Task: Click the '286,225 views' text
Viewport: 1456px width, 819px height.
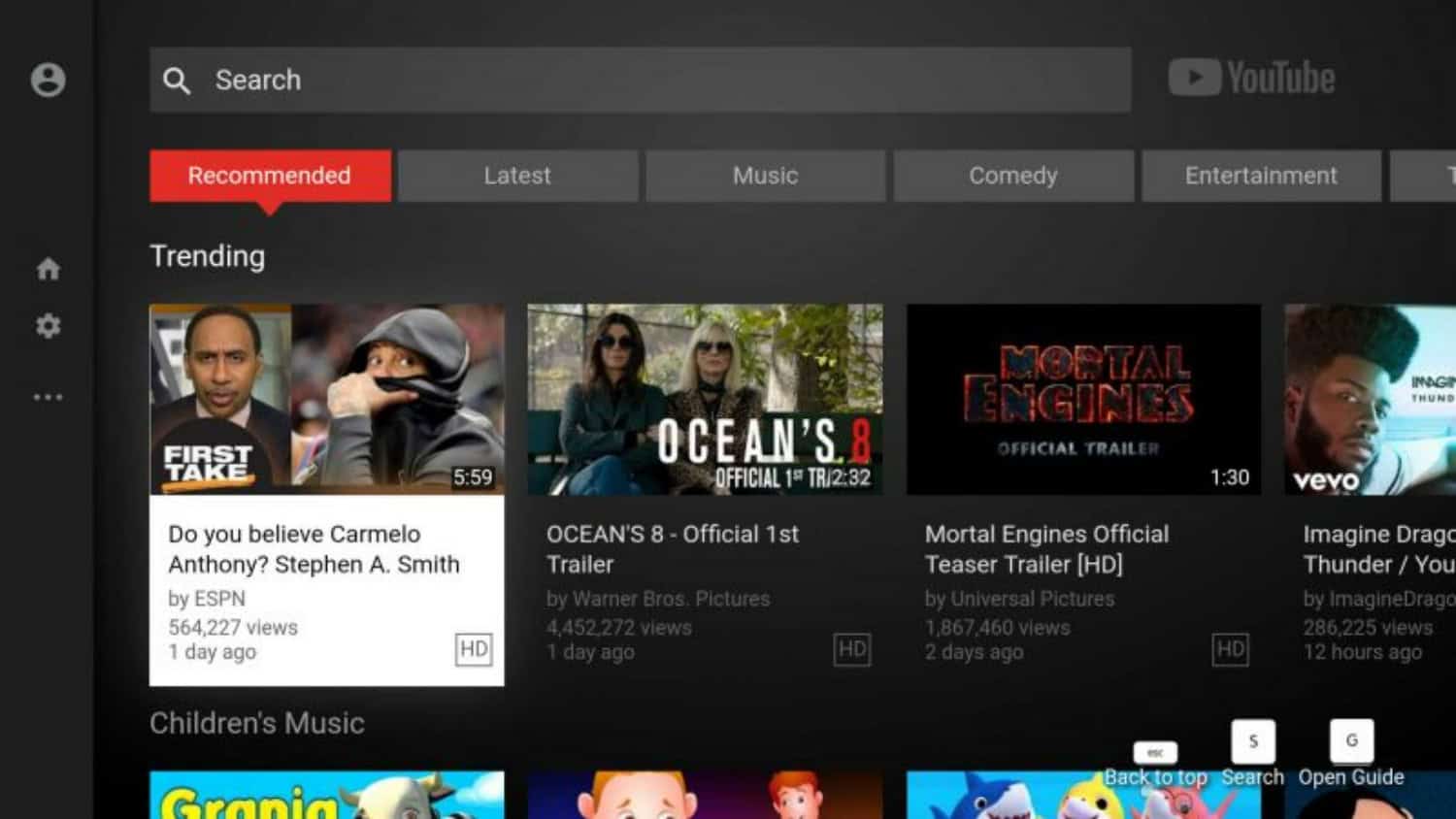Action: click(1368, 628)
